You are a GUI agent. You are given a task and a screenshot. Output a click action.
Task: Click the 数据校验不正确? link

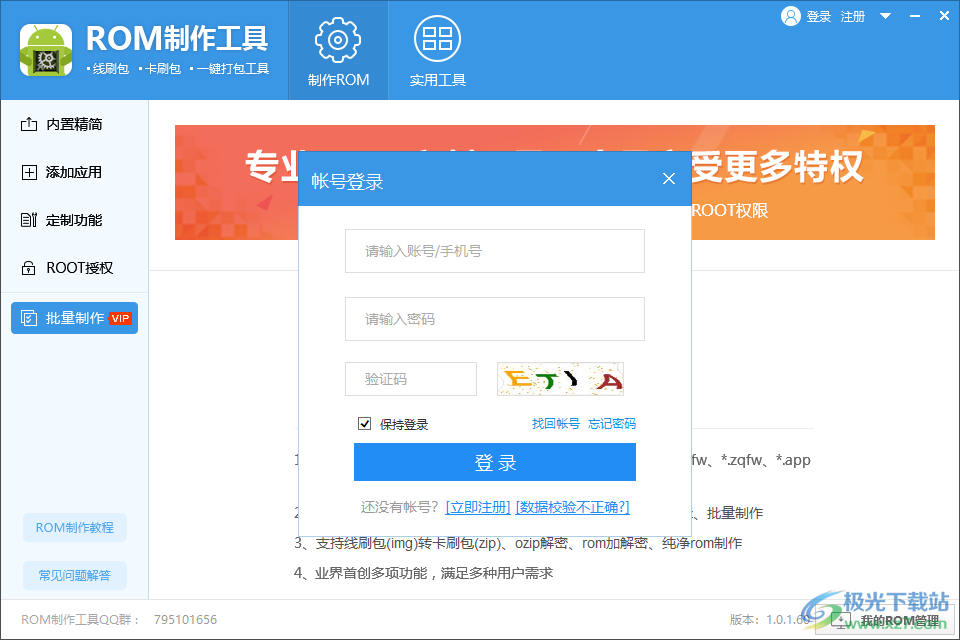point(572,507)
